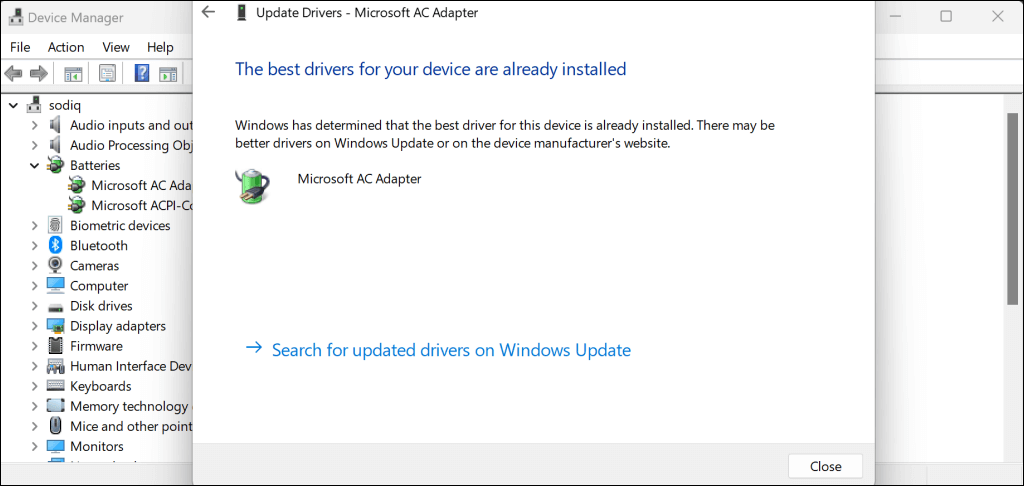Screen dimensions: 1024x486
Task: Click the Properties toolbar icon
Action: point(107,73)
